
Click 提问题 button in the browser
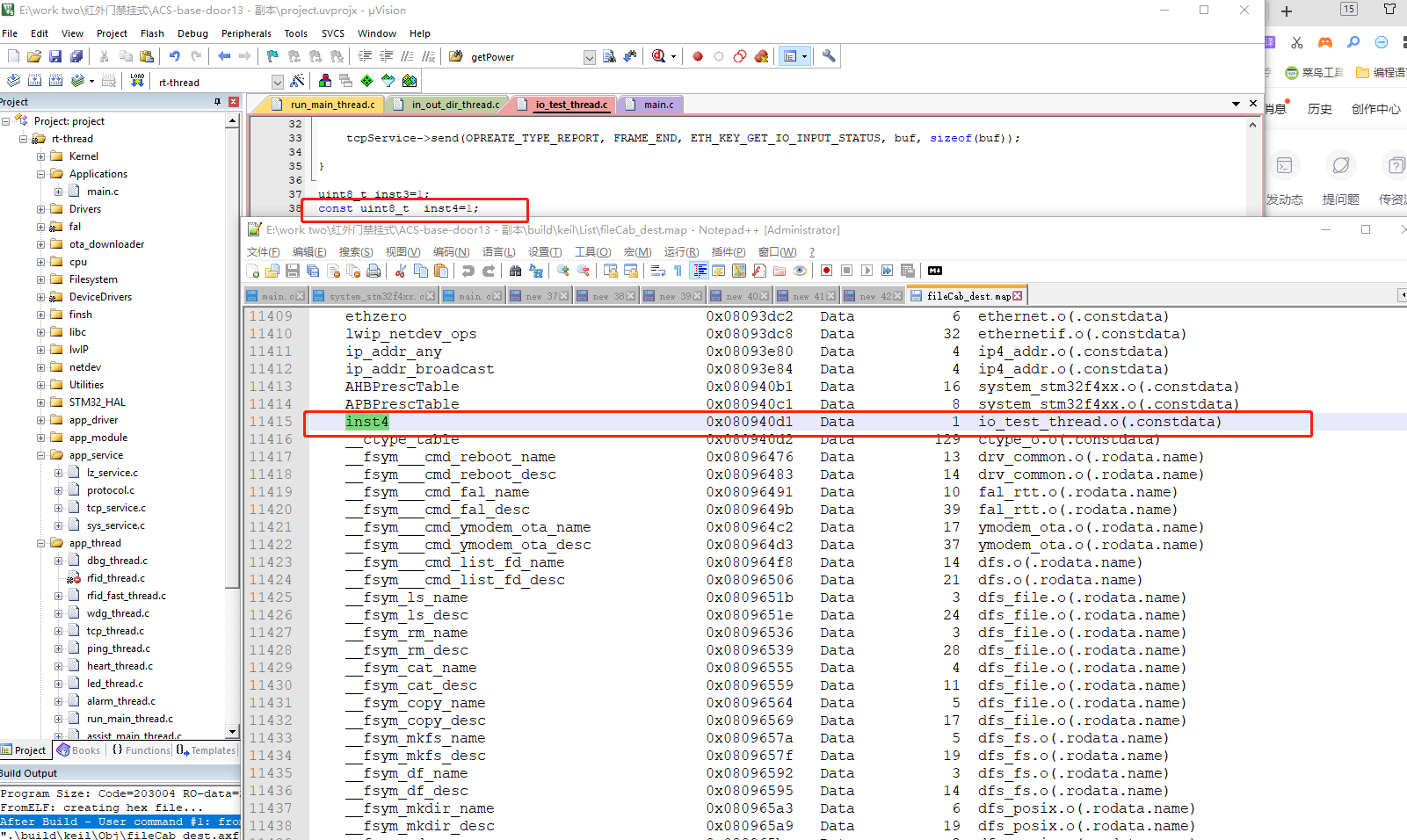coord(1341,178)
